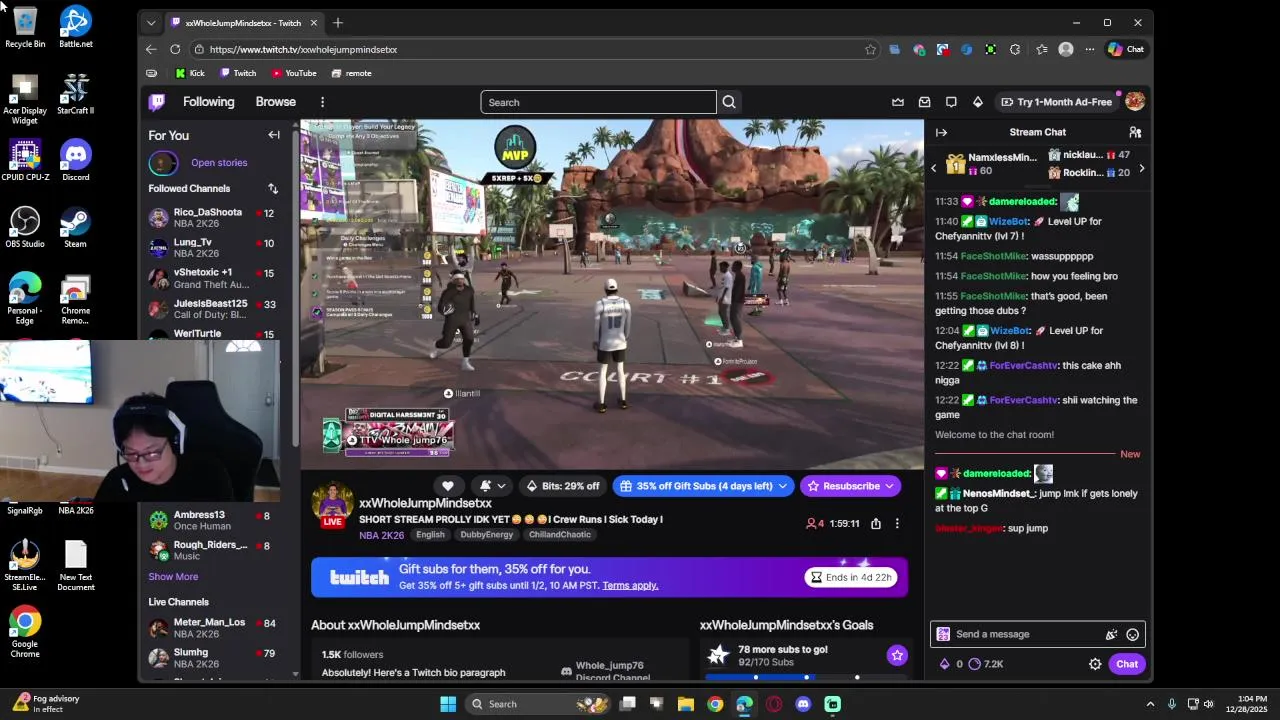
Task: Open the channel points balance 7.2K
Action: coord(986,664)
